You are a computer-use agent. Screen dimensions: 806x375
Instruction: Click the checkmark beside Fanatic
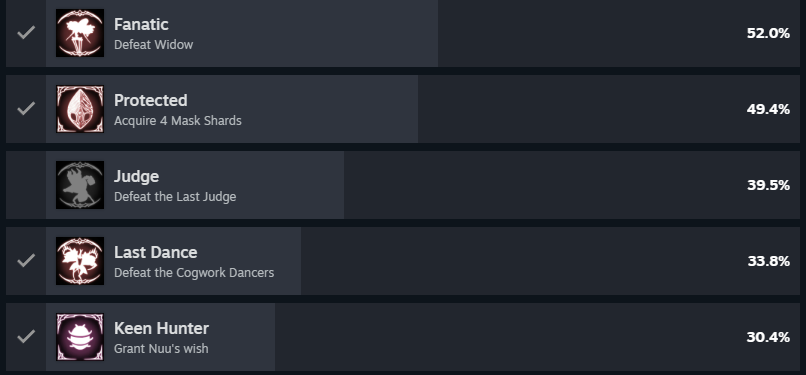coord(26,33)
